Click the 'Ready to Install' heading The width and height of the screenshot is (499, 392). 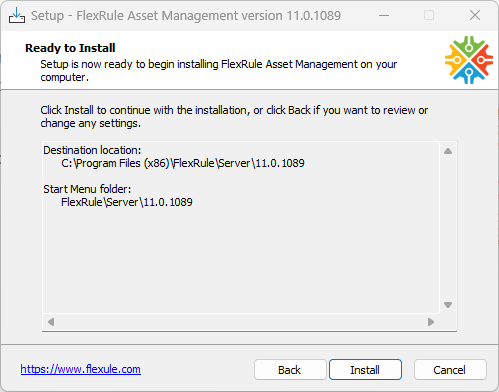pyautogui.click(x=70, y=48)
